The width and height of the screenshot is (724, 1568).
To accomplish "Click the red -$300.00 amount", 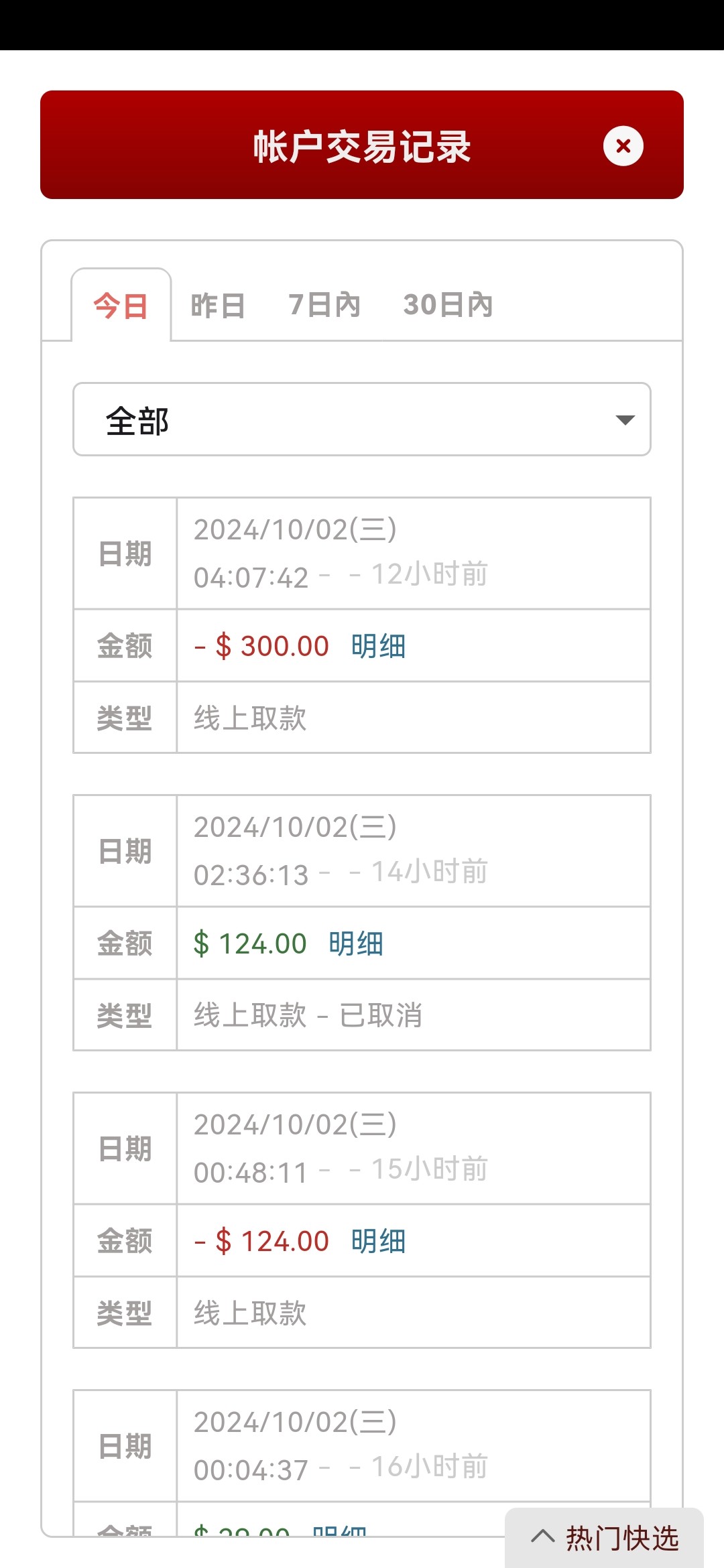I will 262,647.
